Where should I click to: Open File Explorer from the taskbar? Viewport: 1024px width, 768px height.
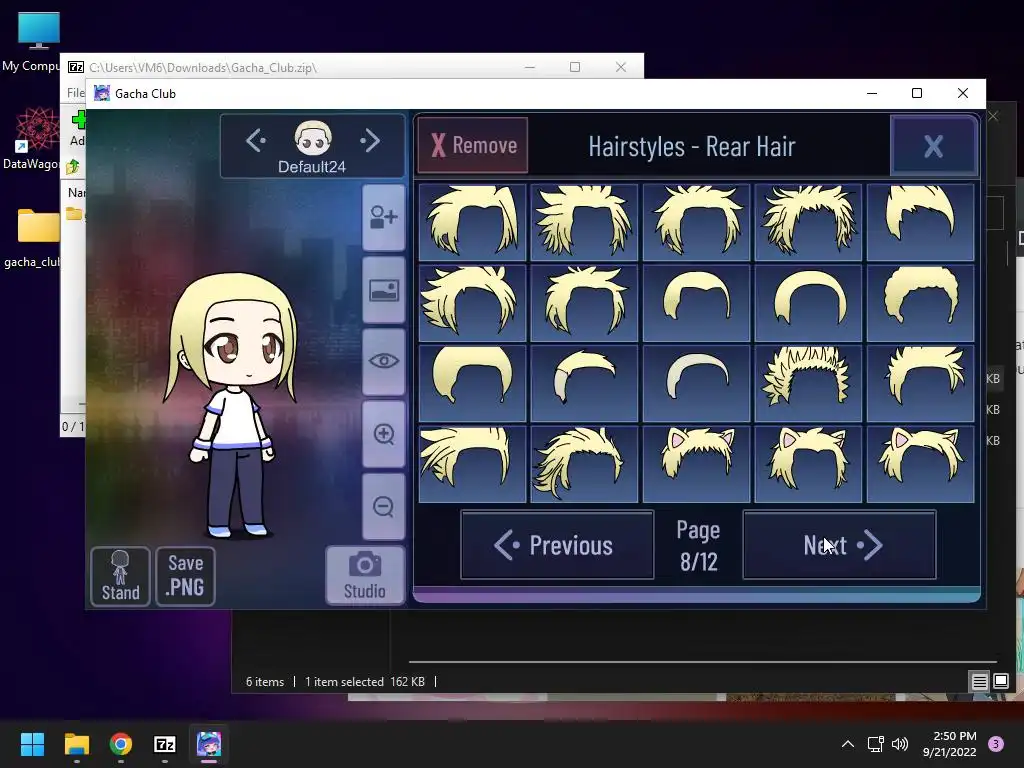(x=76, y=744)
